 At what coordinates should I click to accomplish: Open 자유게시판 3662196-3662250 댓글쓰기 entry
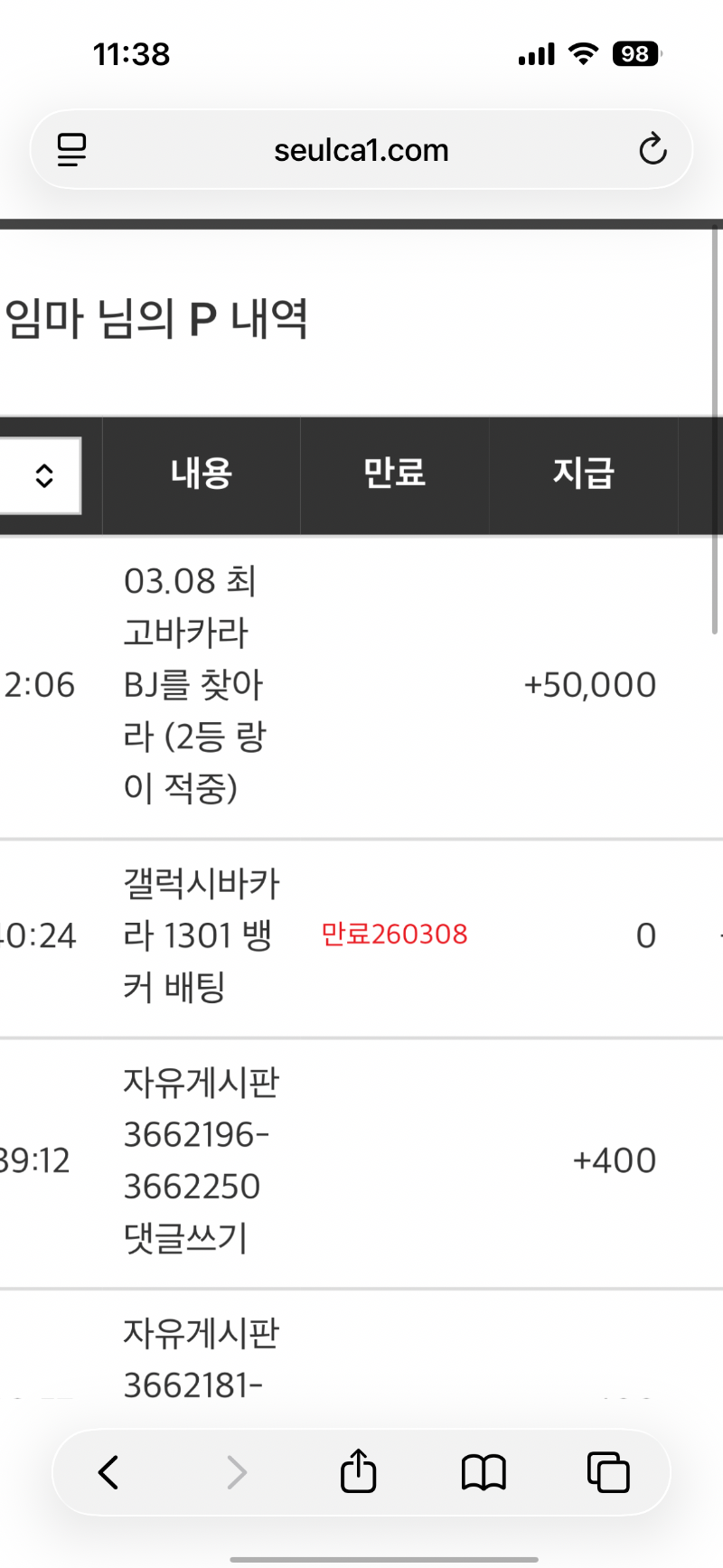(201, 1160)
